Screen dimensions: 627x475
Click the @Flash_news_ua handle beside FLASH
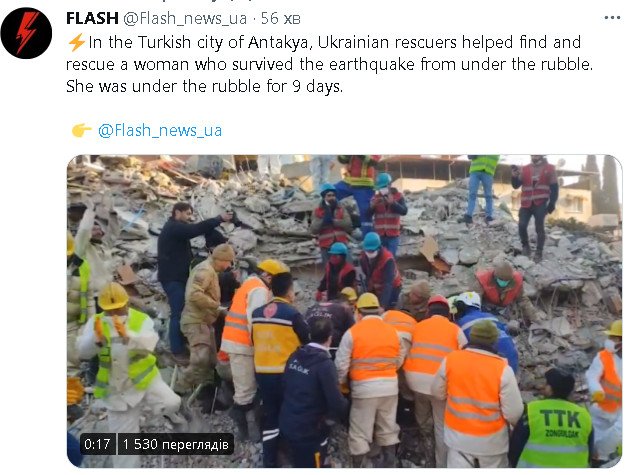point(185,19)
